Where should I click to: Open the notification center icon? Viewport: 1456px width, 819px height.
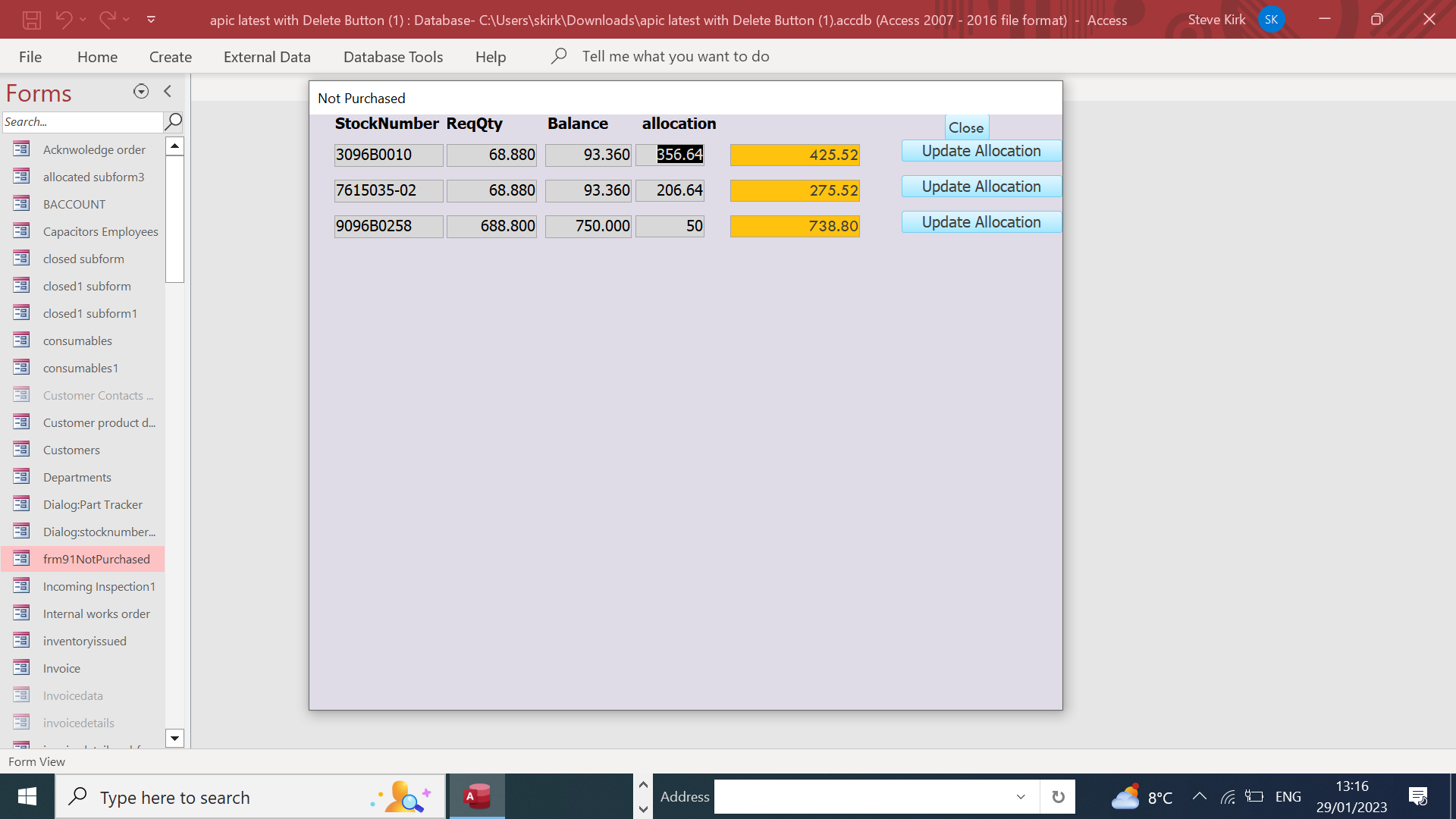tap(1417, 796)
